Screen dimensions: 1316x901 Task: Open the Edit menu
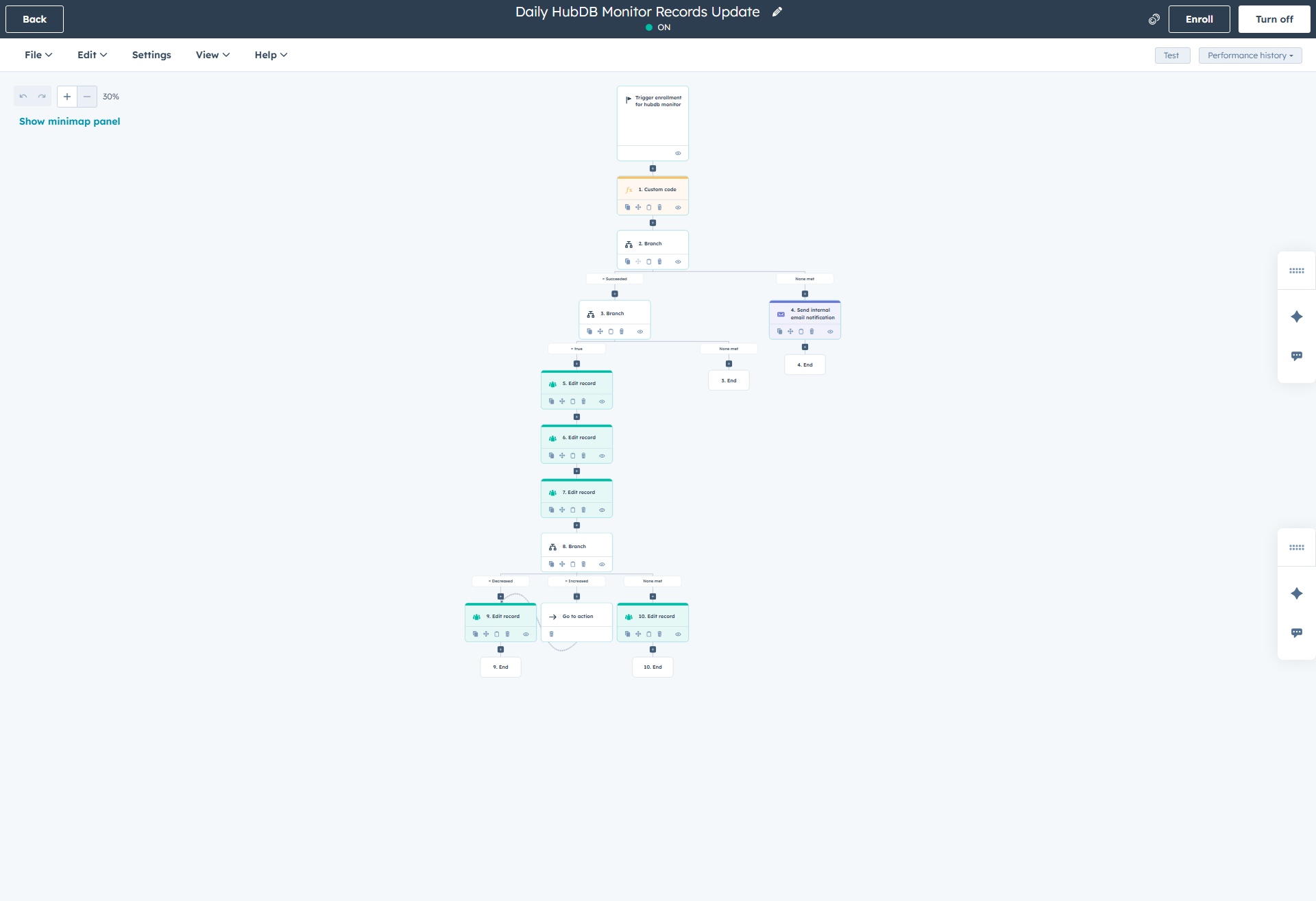click(91, 55)
